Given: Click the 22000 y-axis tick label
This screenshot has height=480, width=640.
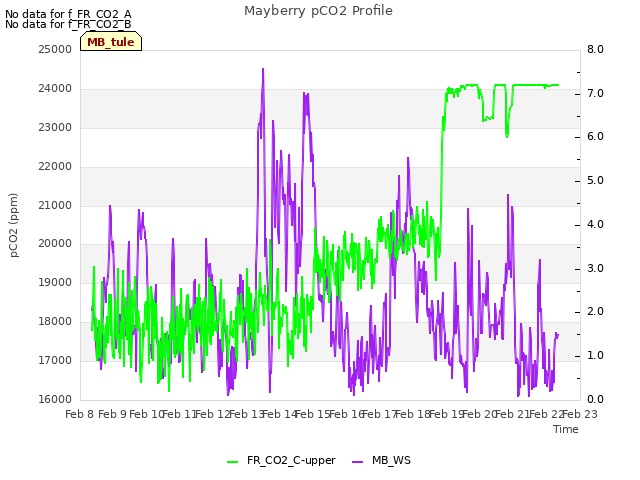Looking at the screenshot, I should [x=55, y=167].
